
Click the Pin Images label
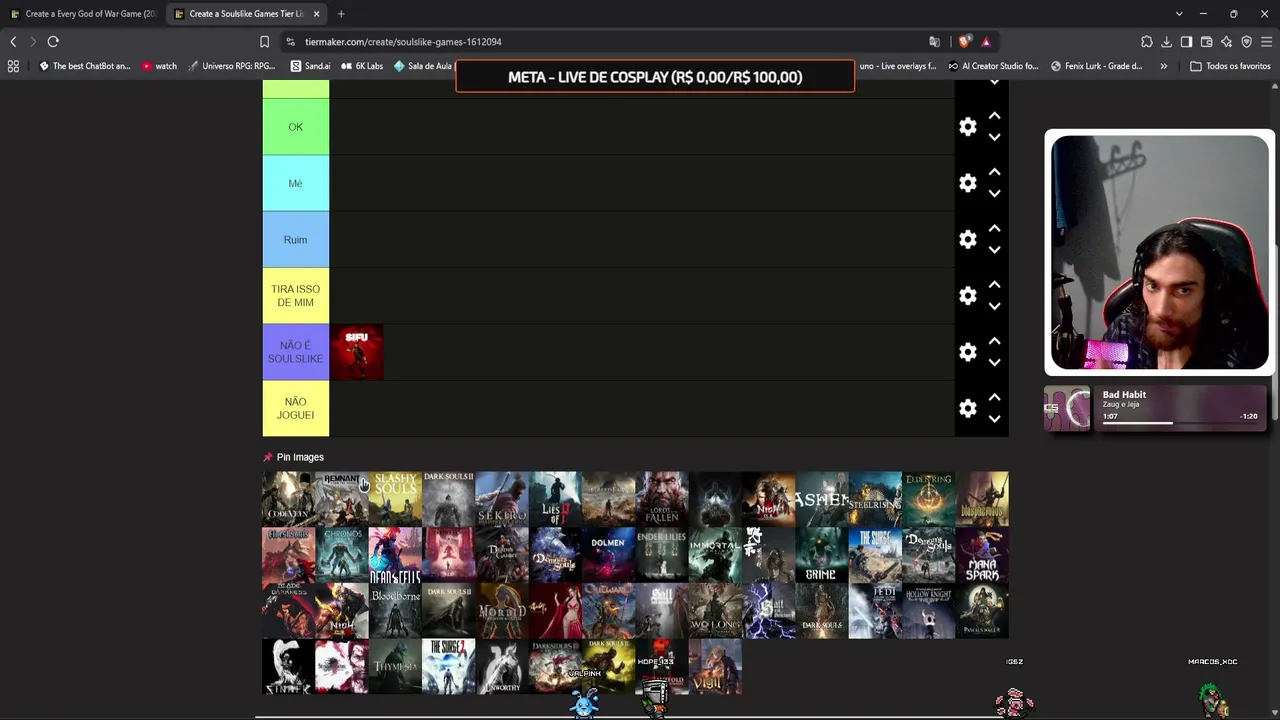point(300,457)
